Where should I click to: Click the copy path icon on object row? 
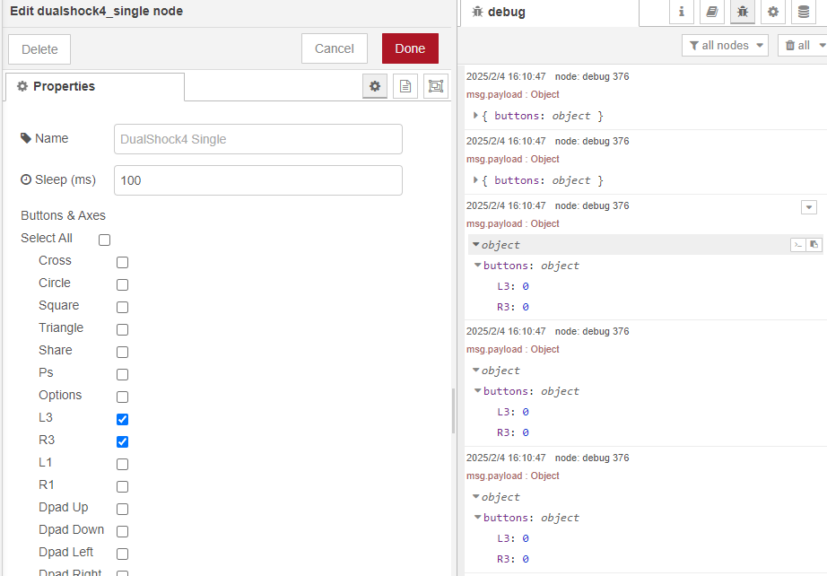click(x=798, y=245)
